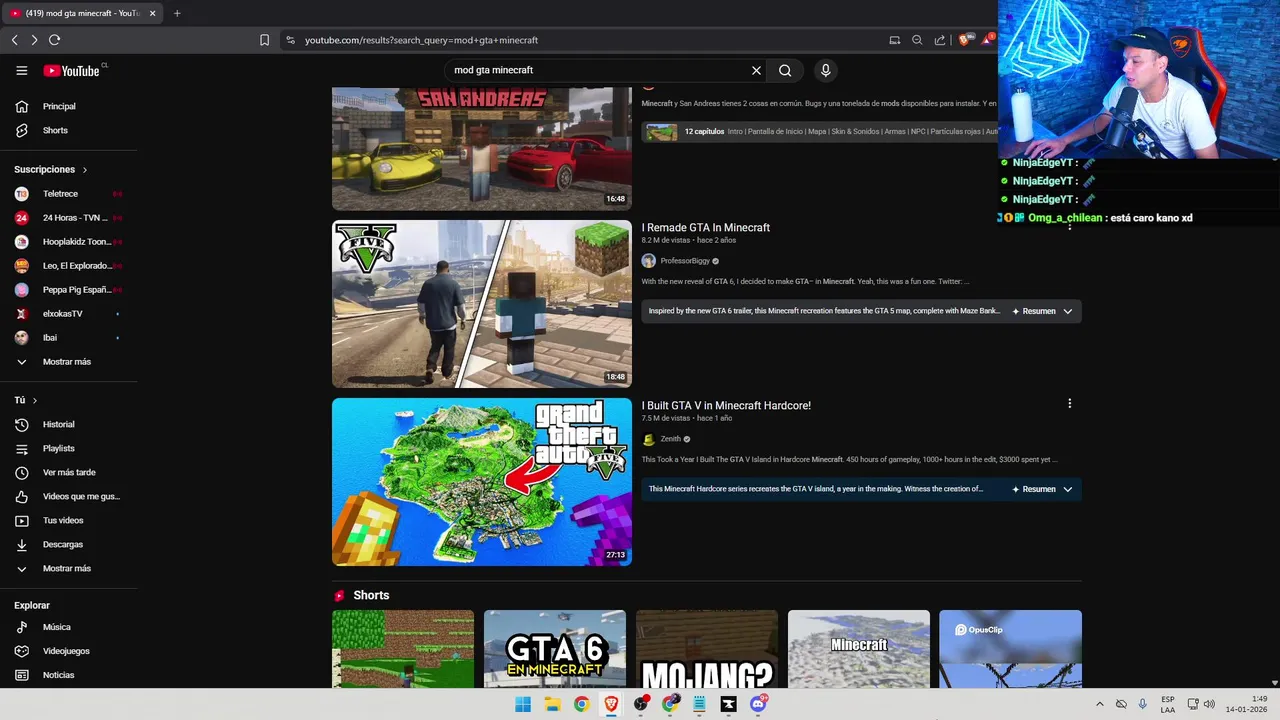This screenshot has width=1280, height=720.
Task: Open the 12 capítulos chapter list
Action: click(x=821, y=132)
